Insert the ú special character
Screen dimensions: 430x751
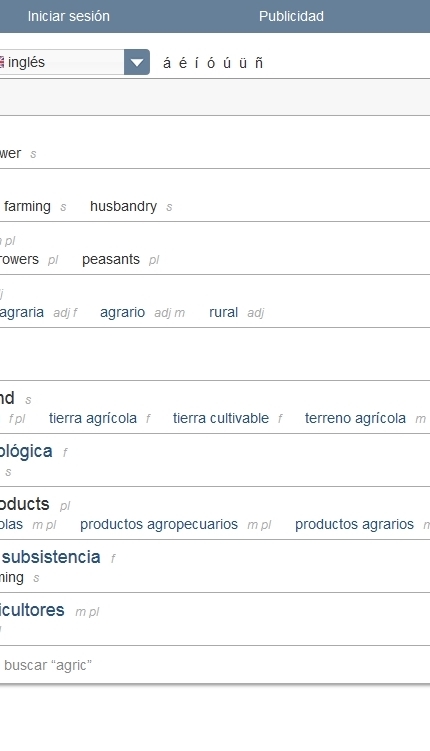point(227,63)
